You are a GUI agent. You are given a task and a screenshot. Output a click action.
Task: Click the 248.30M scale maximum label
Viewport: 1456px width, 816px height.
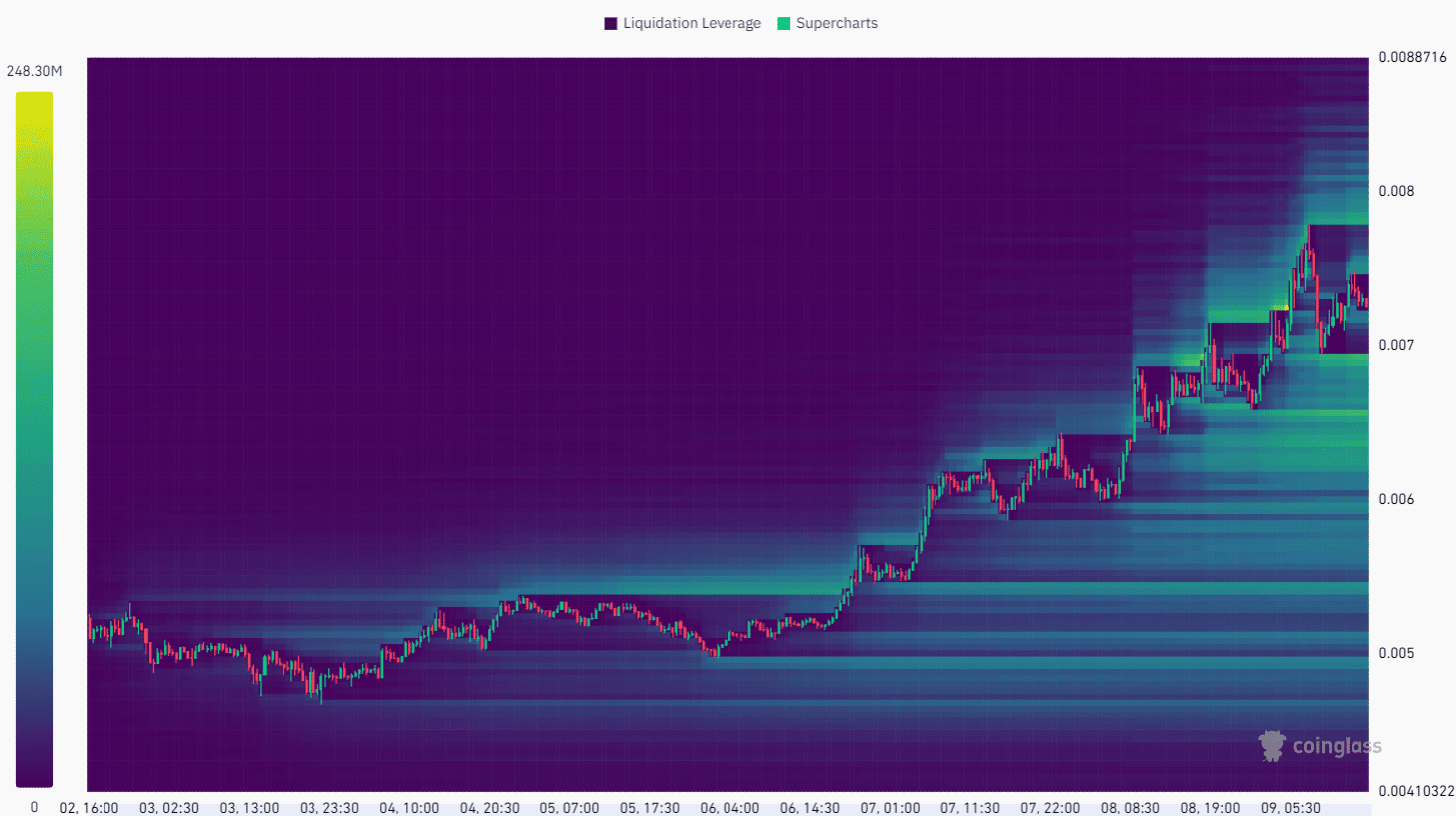[x=34, y=71]
